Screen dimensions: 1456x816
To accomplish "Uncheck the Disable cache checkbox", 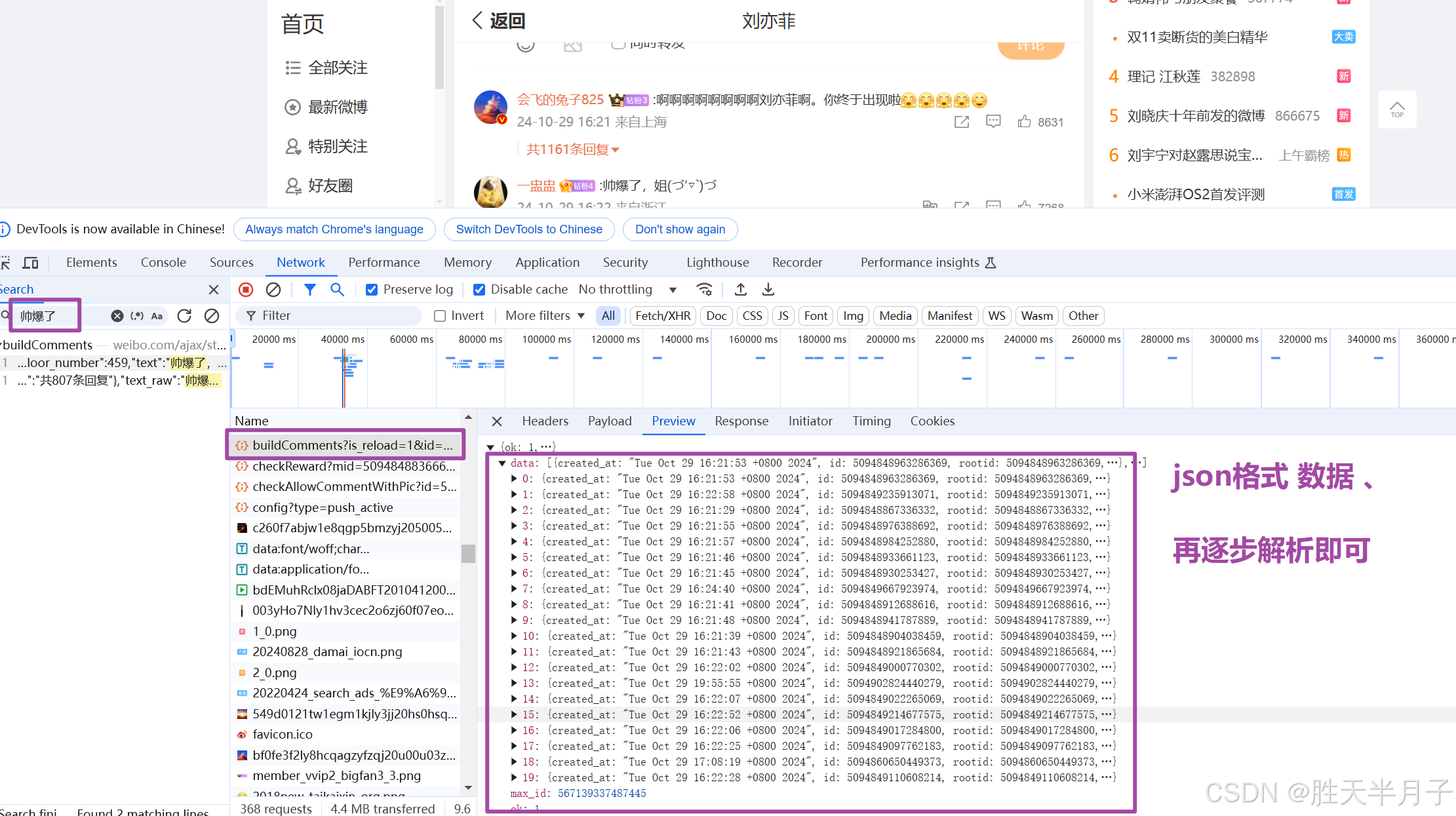I will [x=479, y=290].
